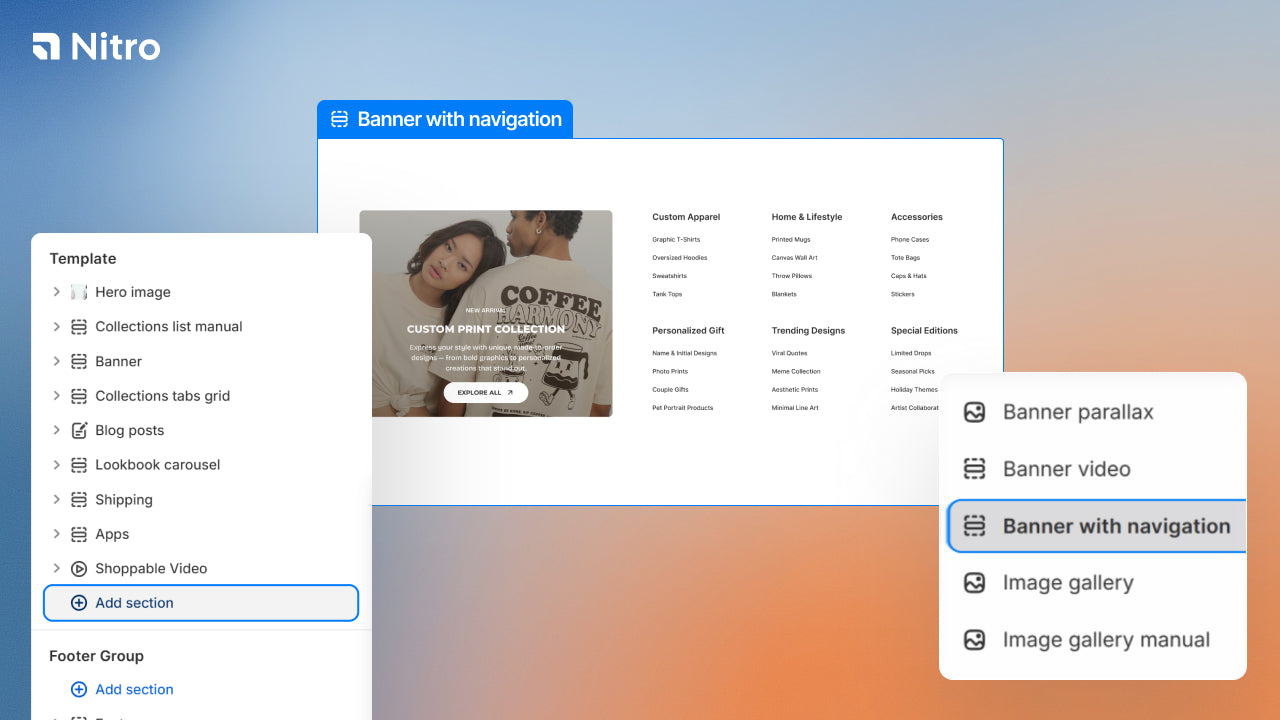The width and height of the screenshot is (1280, 720).
Task: Click the Image gallery manual picture icon
Action: [x=974, y=640]
